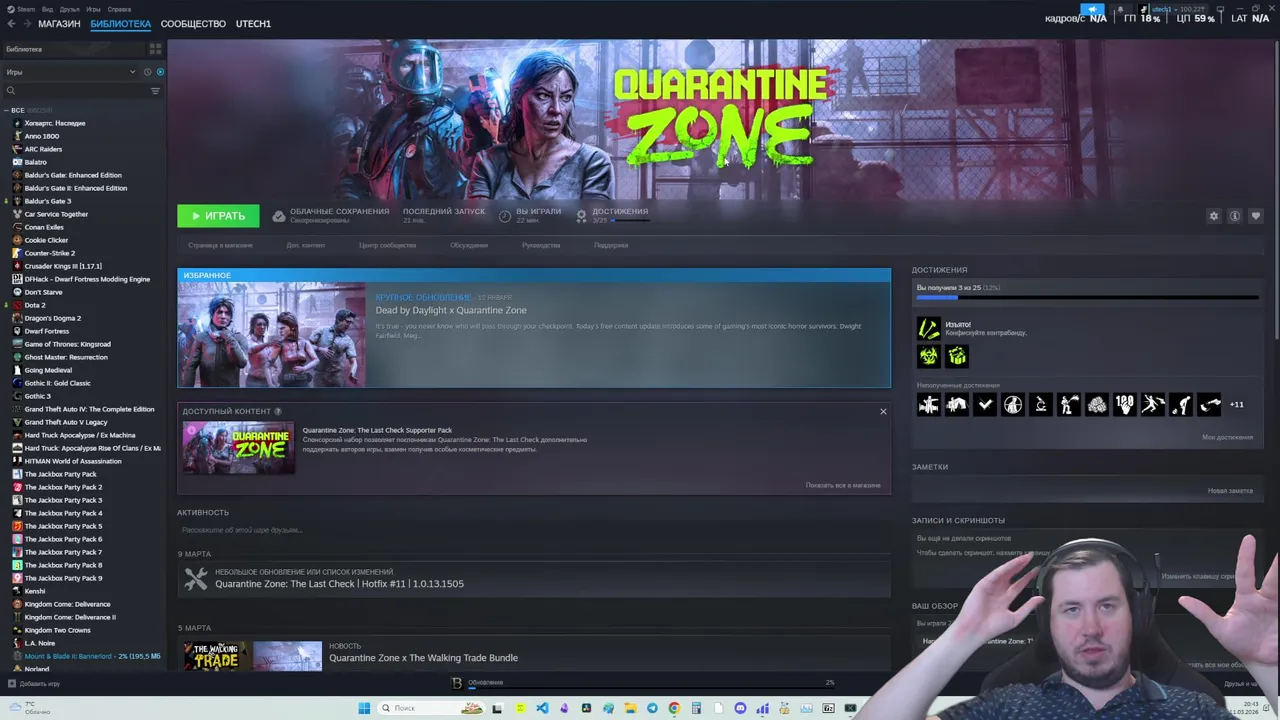The height and width of the screenshot is (720, 1280).
Task: Open Dead by Daylight x Quarantine Zone news
Action: pyautogui.click(x=451, y=310)
